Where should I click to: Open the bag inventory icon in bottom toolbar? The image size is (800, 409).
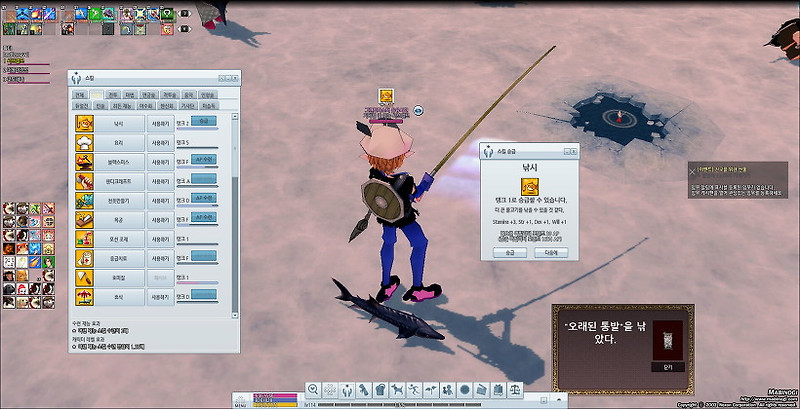[x=381, y=390]
